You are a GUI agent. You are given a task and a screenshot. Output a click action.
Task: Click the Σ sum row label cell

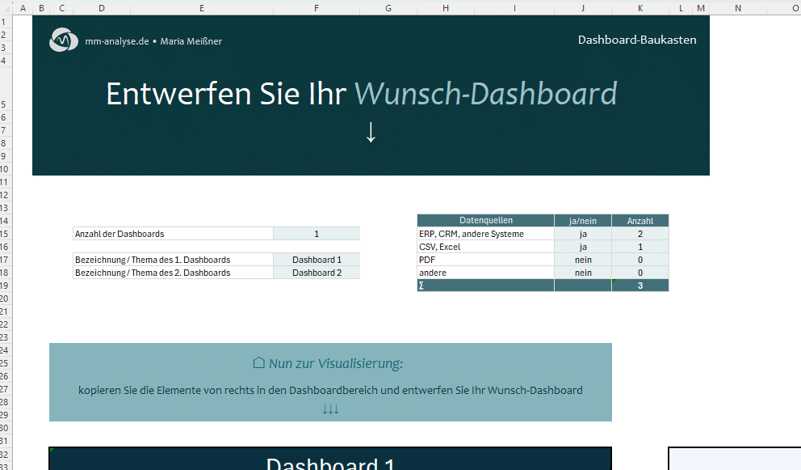tap(486, 285)
